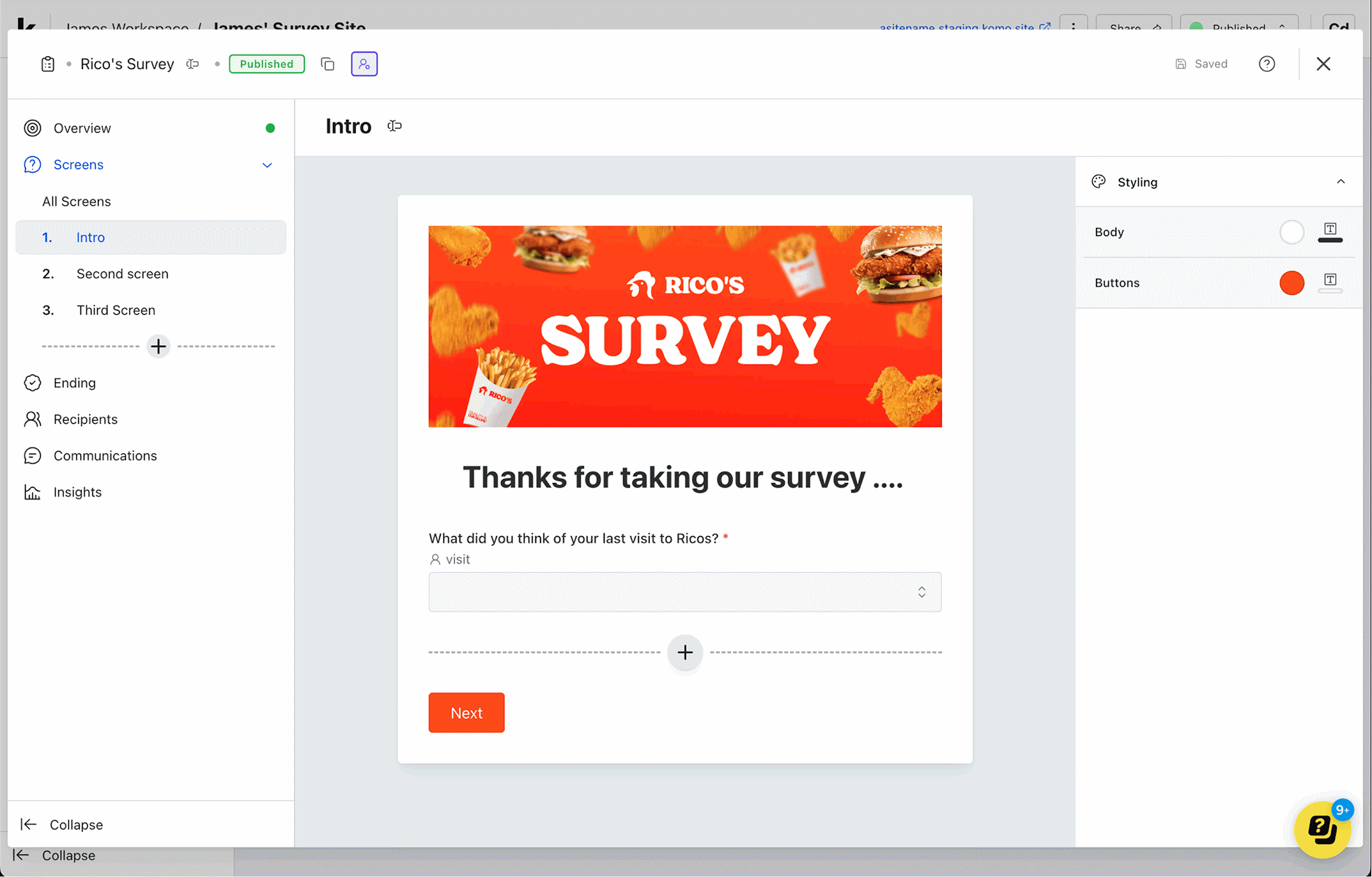Open the Buttons text color icon
The image size is (1372, 877).
(x=1330, y=282)
